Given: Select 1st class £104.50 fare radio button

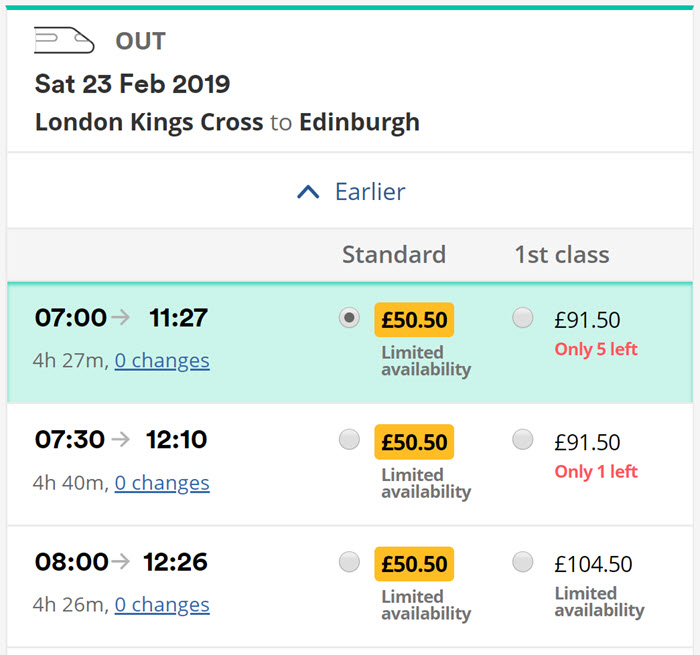Looking at the screenshot, I should [523, 562].
